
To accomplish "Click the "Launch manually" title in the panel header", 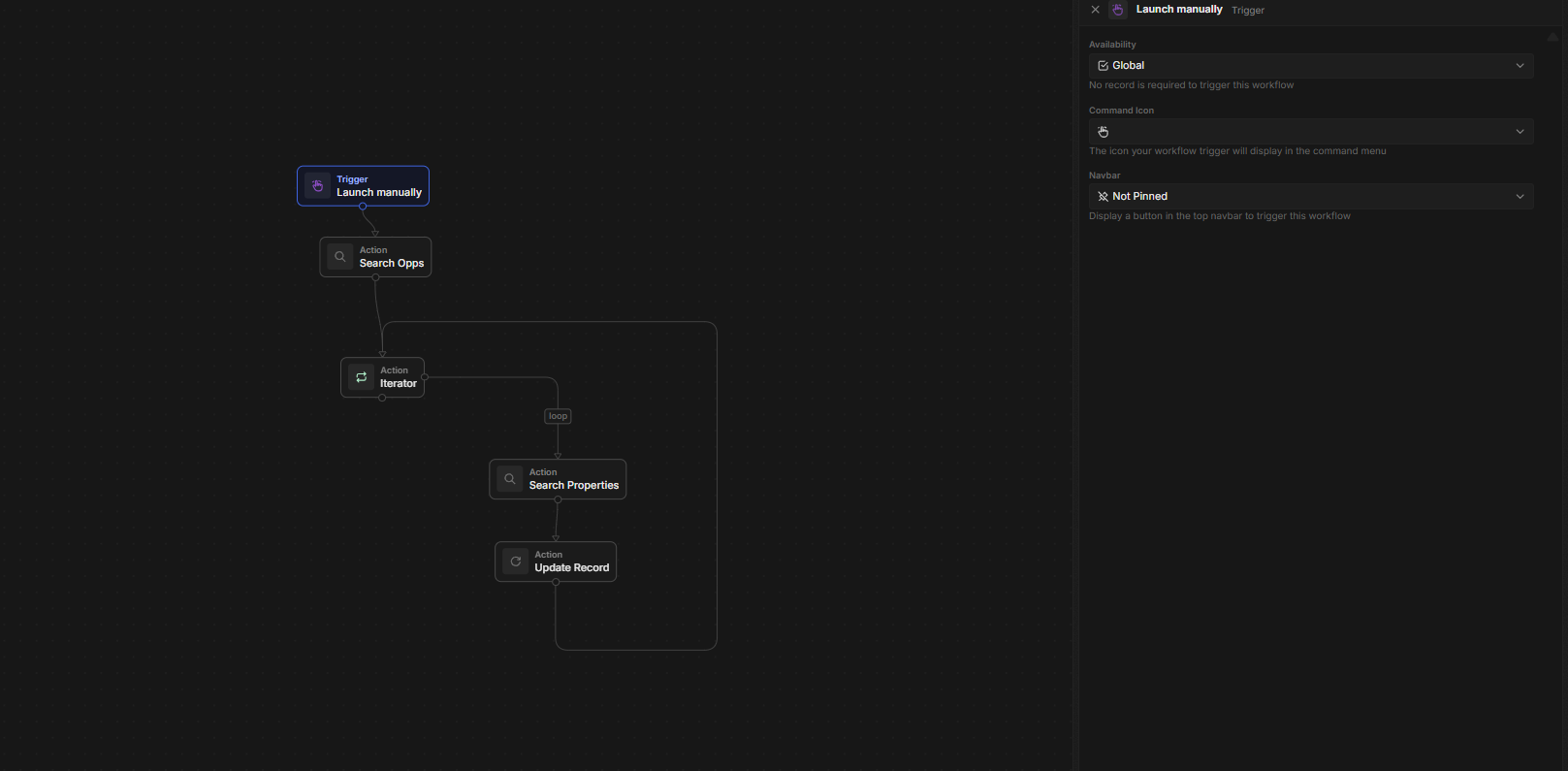I will point(1179,10).
